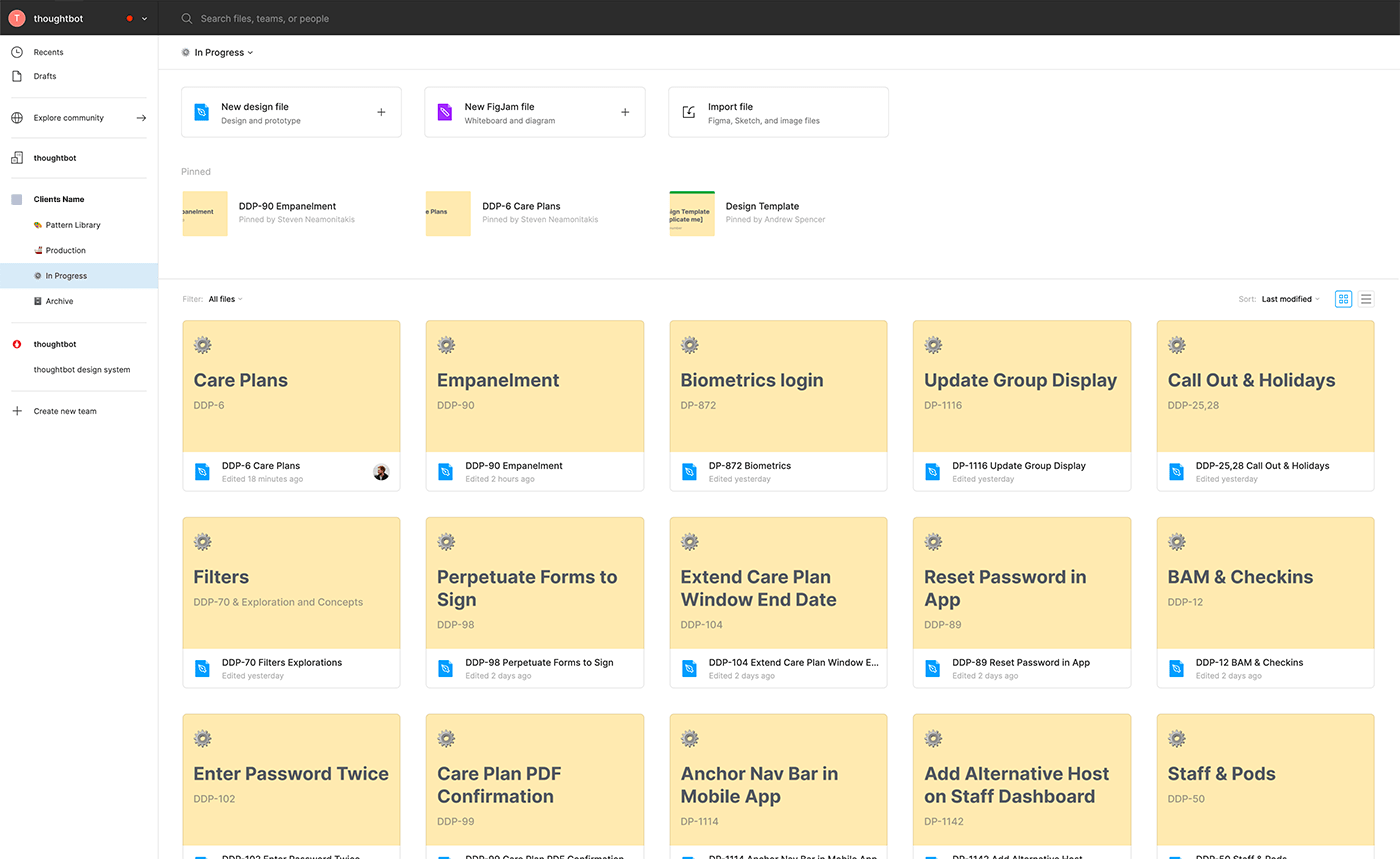Click plus icon on New FigJam file
The height and width of the screenshot is (859, 1400).
click(x=625, y=112)
